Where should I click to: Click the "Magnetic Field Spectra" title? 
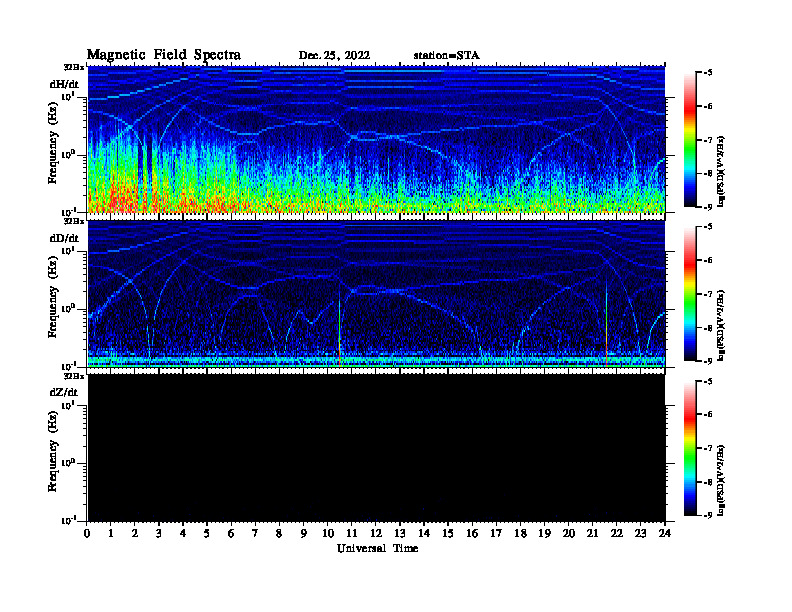tap(164, 55)
